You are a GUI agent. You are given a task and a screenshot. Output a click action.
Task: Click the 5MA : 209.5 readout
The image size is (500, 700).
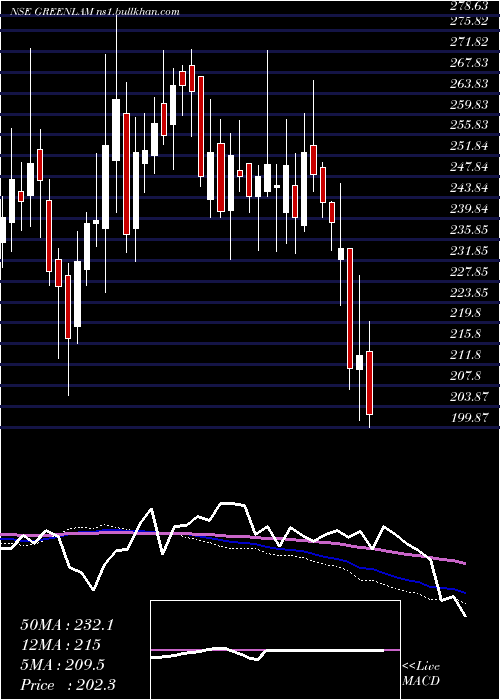[x=63, y=666]
